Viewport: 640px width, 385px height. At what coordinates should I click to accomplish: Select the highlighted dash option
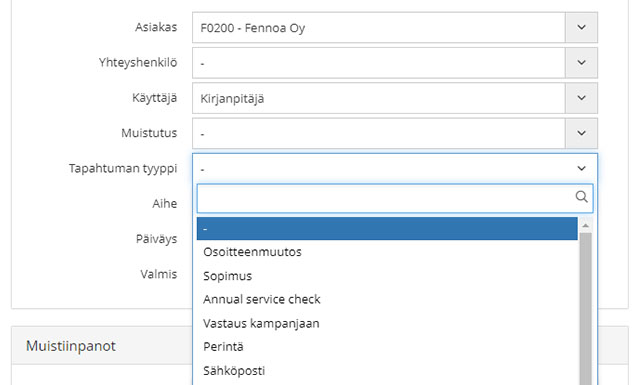pyautogui.click(x=387, y=229)
